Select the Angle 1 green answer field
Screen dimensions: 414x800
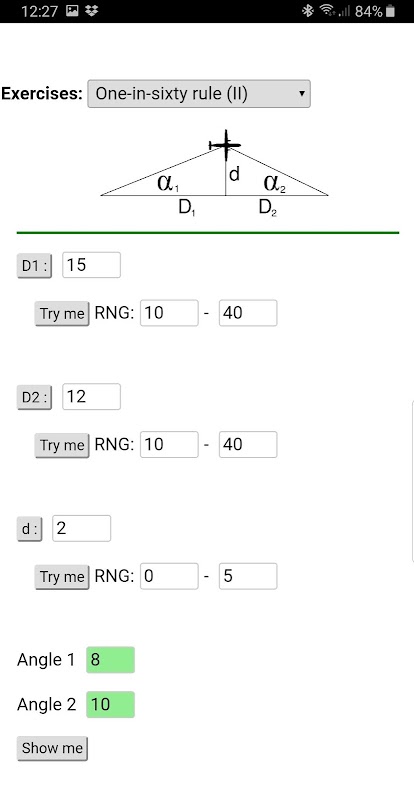(110, 660)
